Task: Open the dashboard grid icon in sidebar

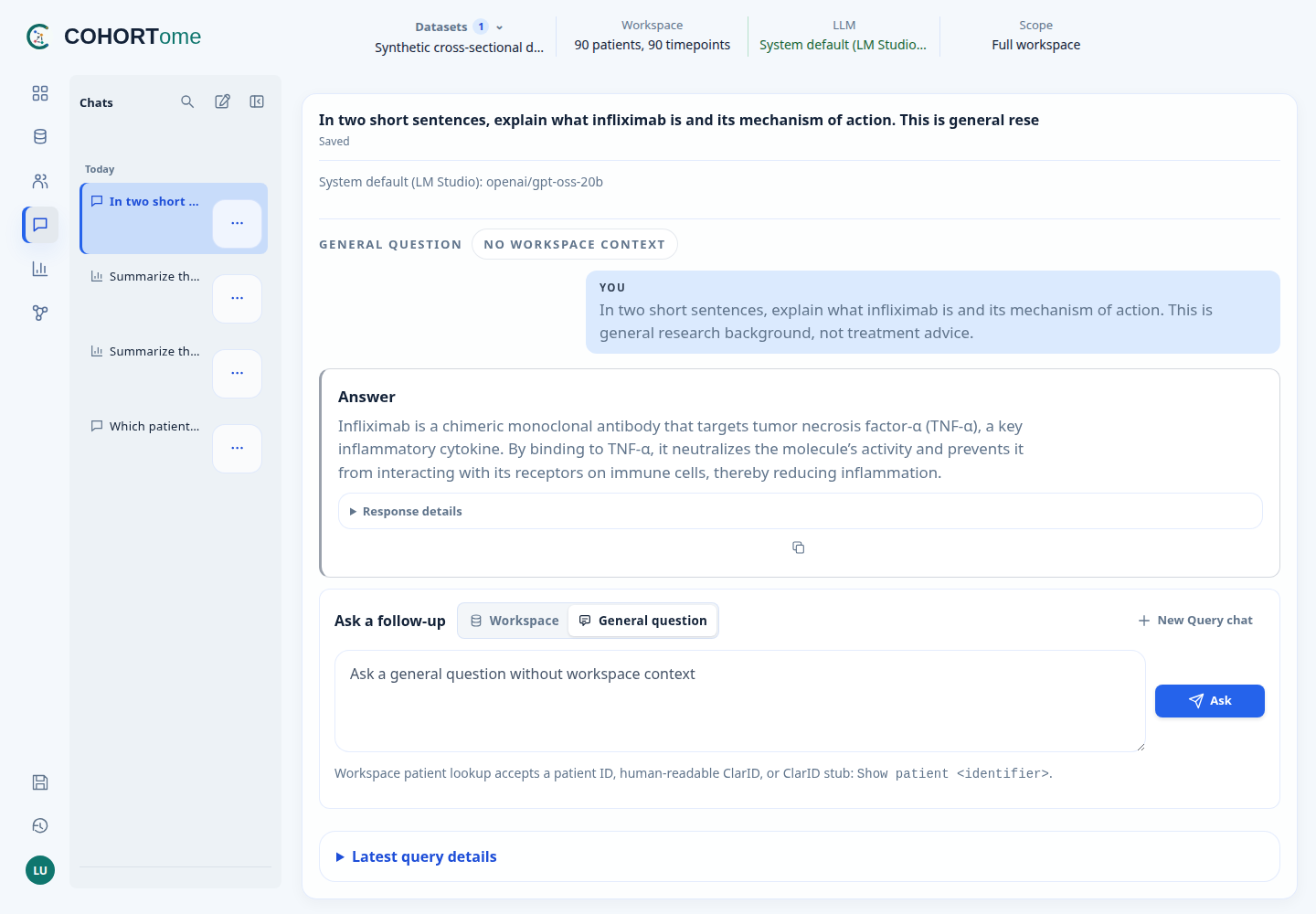Action: point(40,93)
